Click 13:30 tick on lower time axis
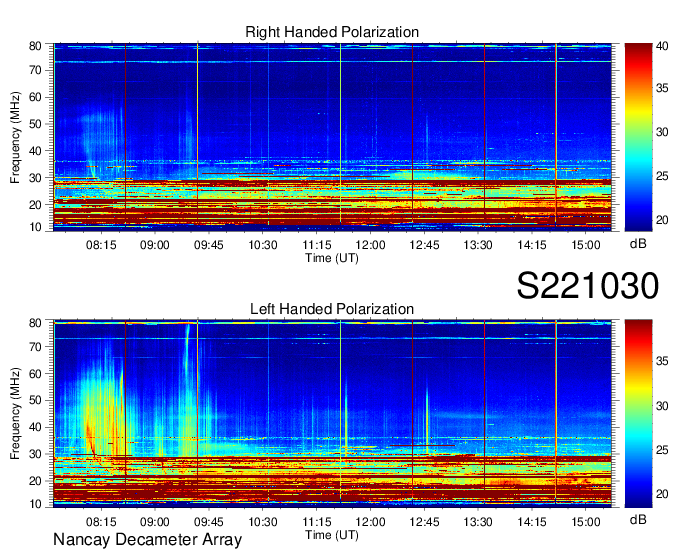680x552 pixels. point(478,522)
